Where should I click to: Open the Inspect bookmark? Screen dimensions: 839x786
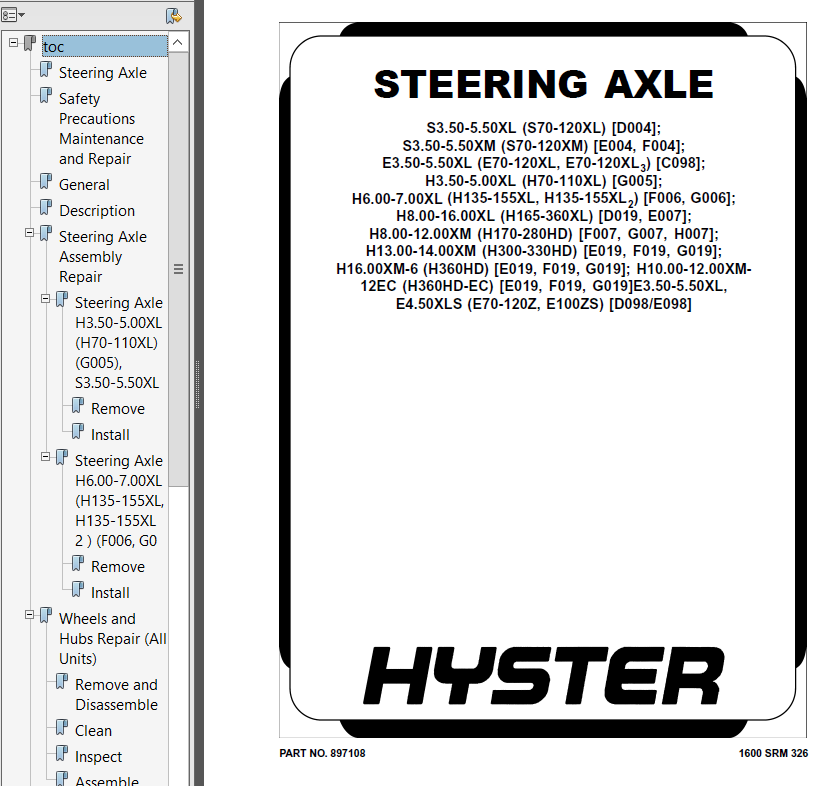point(98,757)
